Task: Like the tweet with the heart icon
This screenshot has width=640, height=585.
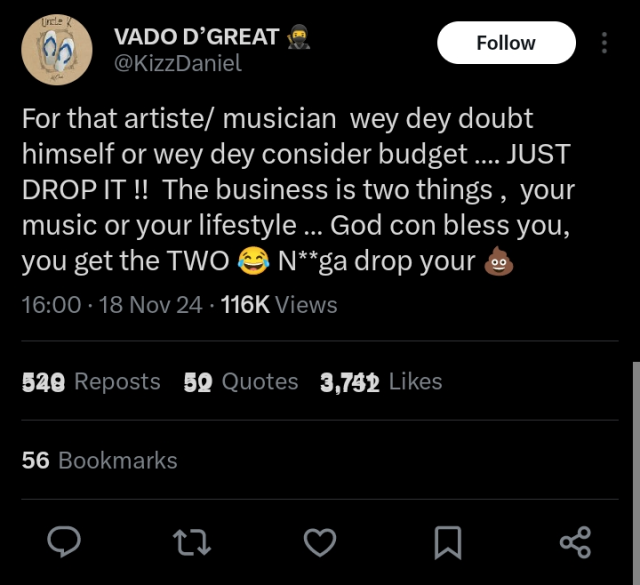Action: coord(319,543)
